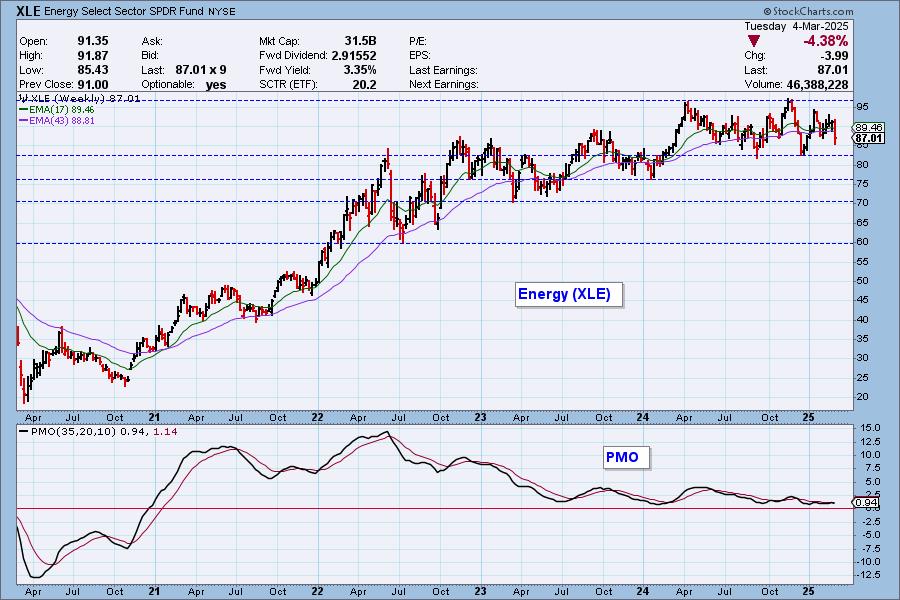Click the date 'Tuesday 4-Mar-2025'
The image size is (900, 600).
[796, 26]
